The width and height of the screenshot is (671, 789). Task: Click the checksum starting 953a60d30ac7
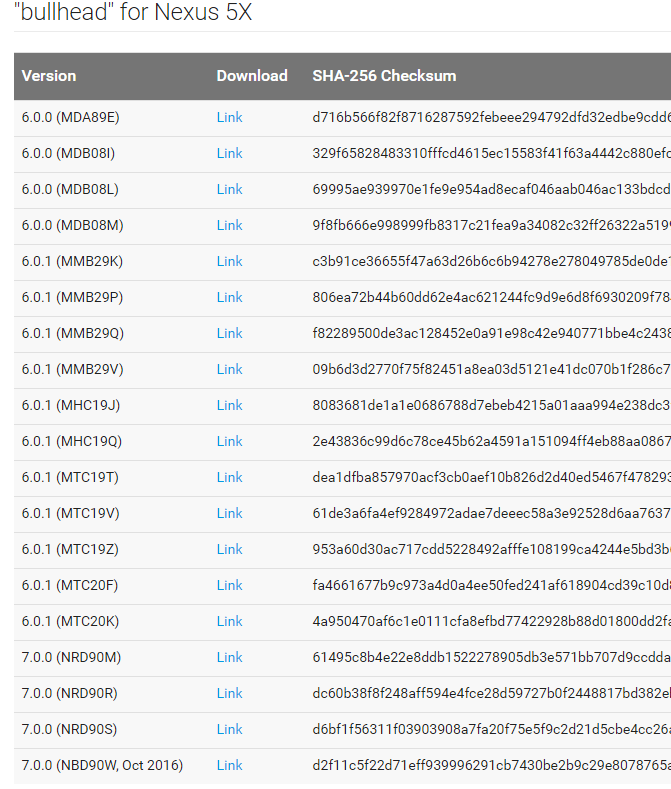(x=492, y=549)
